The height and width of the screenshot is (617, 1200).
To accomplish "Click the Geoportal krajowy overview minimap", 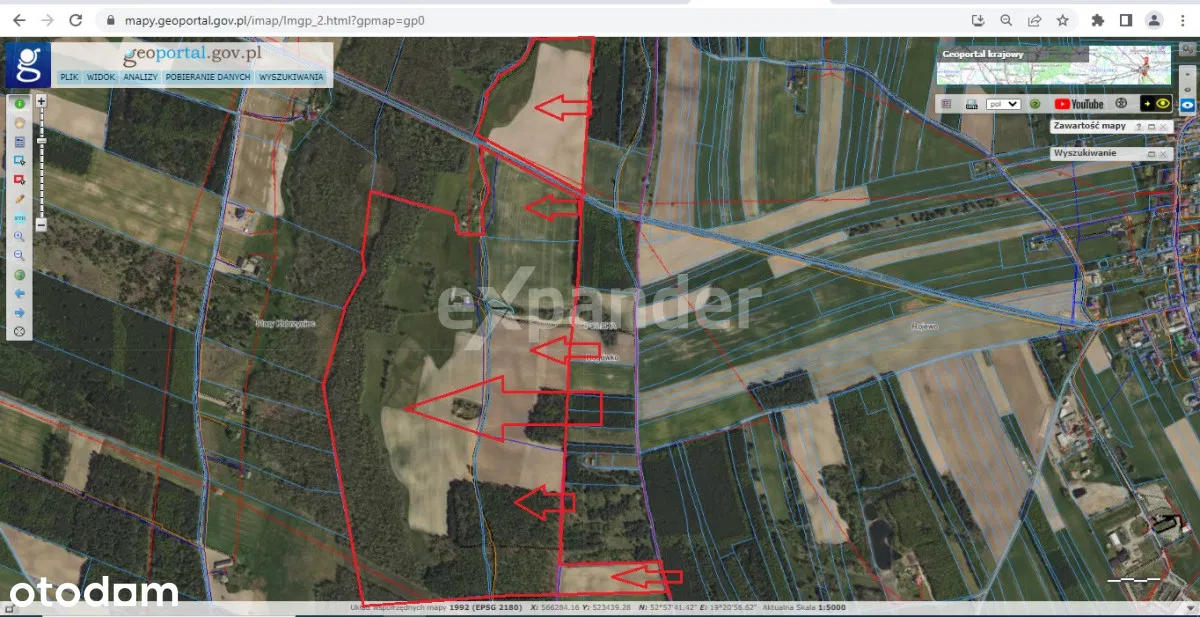I will tap(1054, 65).
